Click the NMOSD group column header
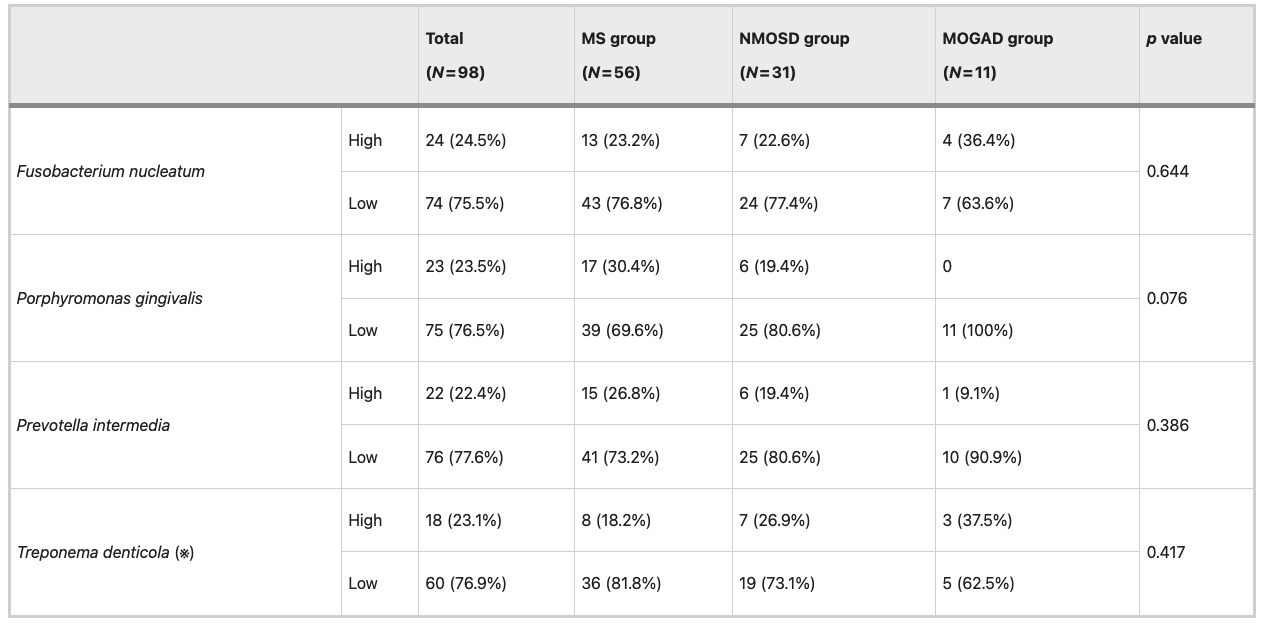 pos(794,55)
